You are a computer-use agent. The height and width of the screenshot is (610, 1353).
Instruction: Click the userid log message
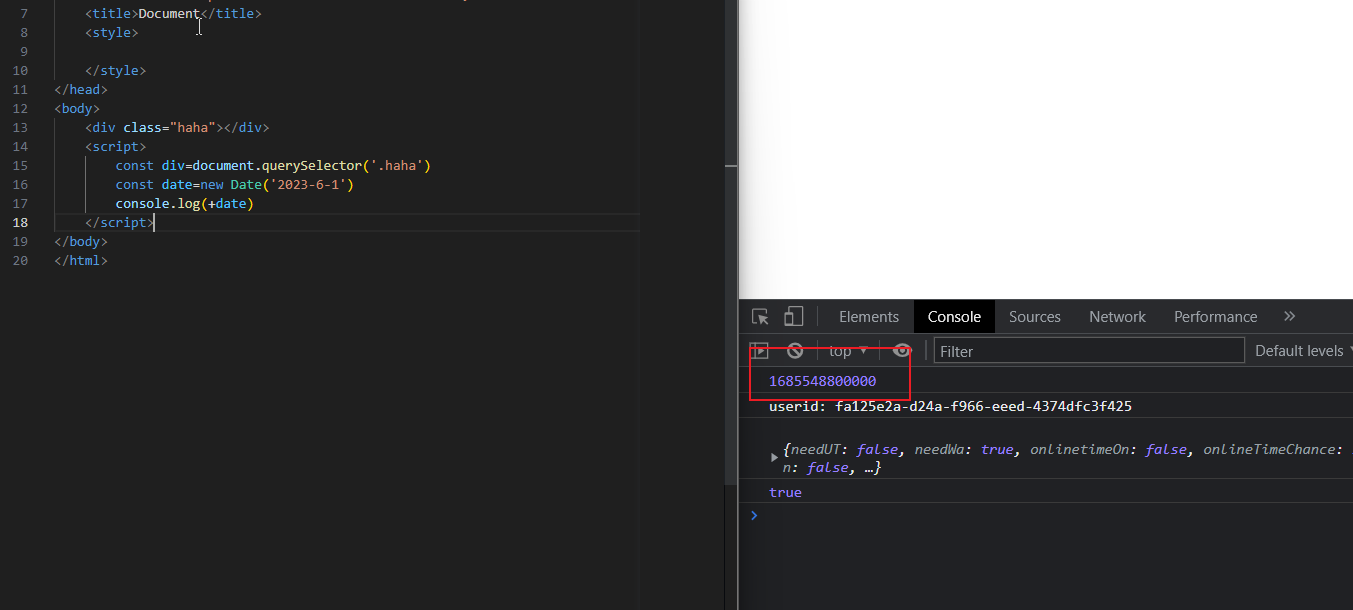[x=950, y=406]
